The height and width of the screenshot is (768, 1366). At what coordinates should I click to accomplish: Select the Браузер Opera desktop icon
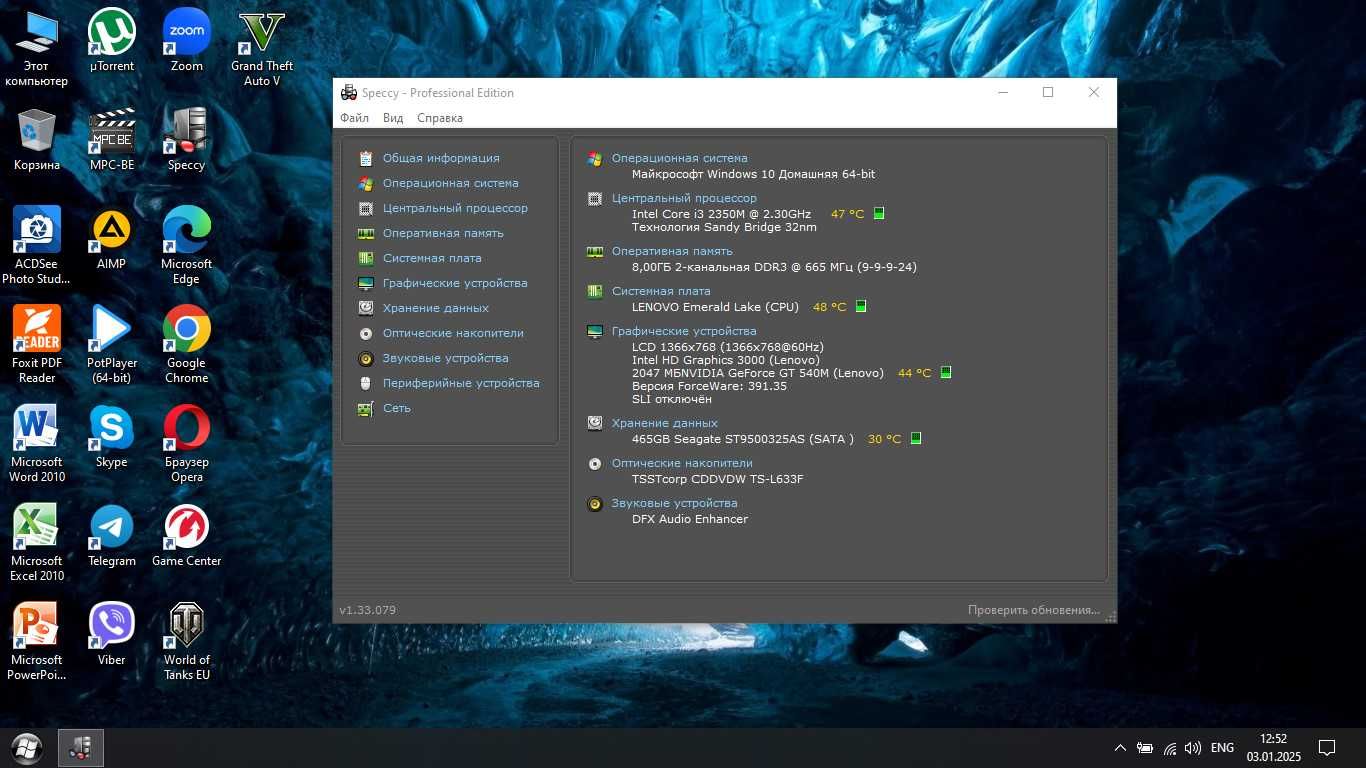(187, 444)
